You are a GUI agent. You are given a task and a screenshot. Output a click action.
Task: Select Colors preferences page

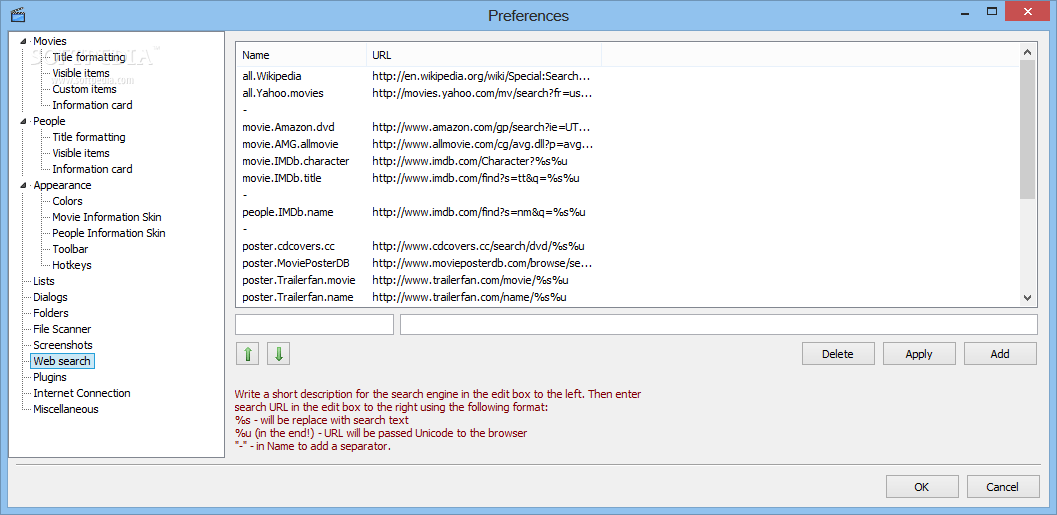(x=67, y=201)
